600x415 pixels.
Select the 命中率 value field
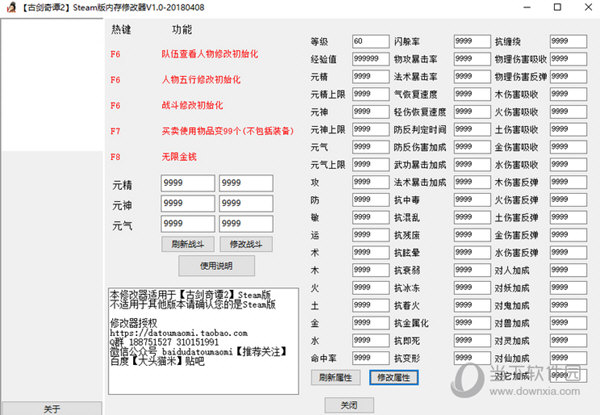[x=370, y=358]
